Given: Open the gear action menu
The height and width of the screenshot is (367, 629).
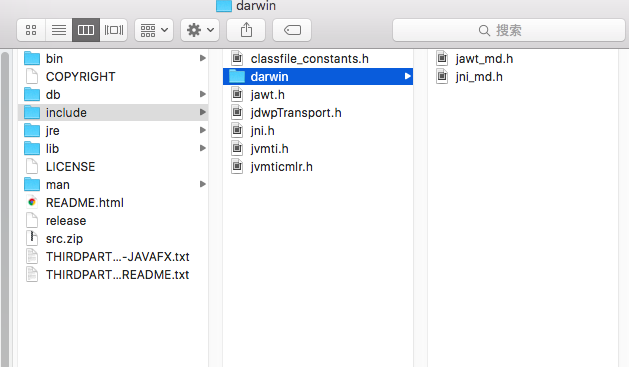Looking at the screenshot, I should pos(200,30).
